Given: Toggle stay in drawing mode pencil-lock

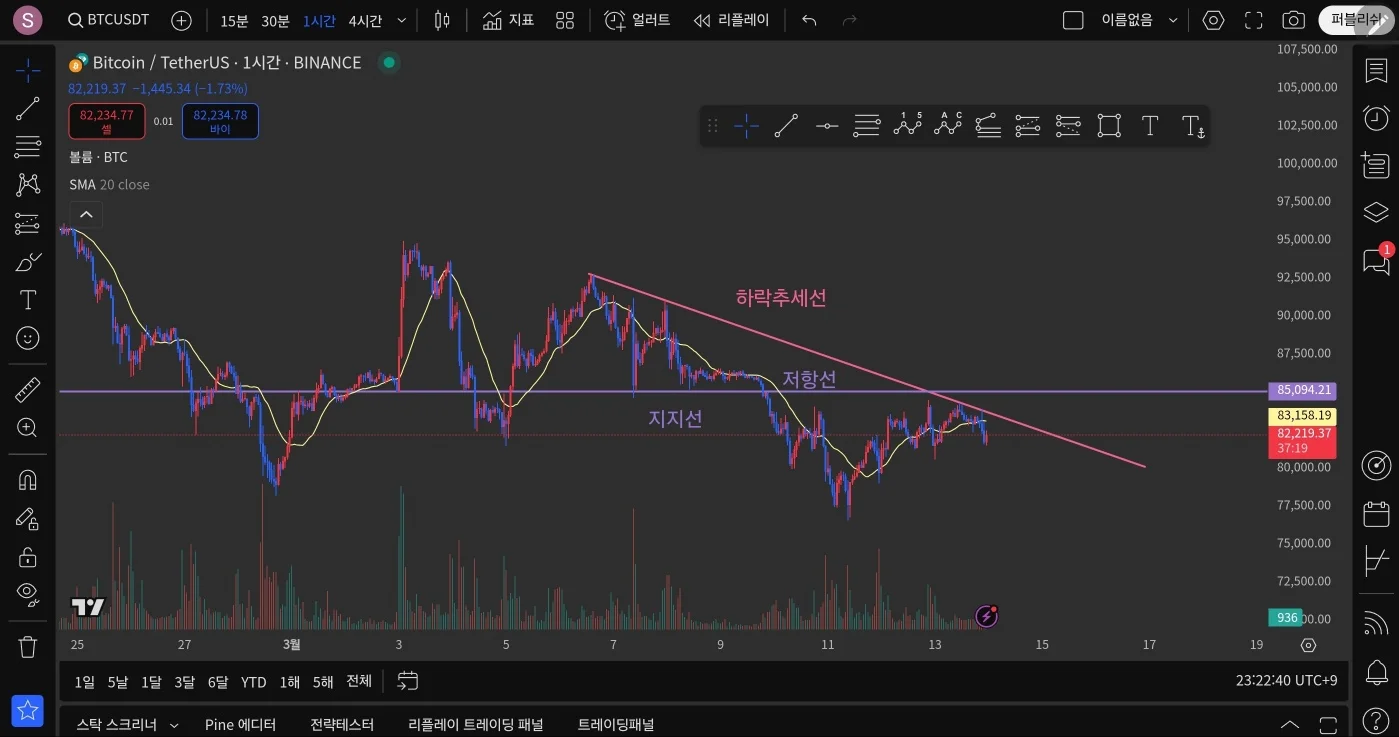Looking at the screenshot, I should pos(28,518).
